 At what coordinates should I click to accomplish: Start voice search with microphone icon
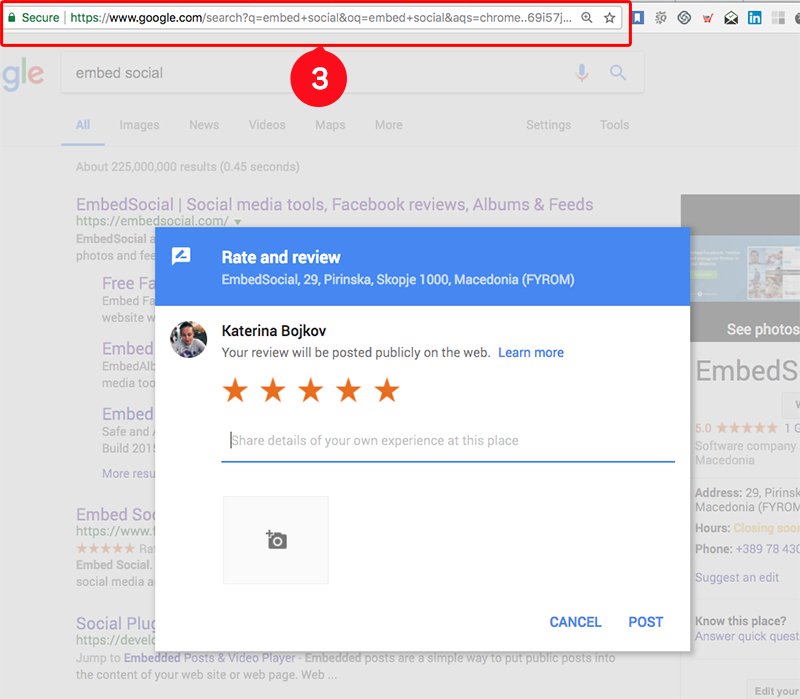coord(582,73)
